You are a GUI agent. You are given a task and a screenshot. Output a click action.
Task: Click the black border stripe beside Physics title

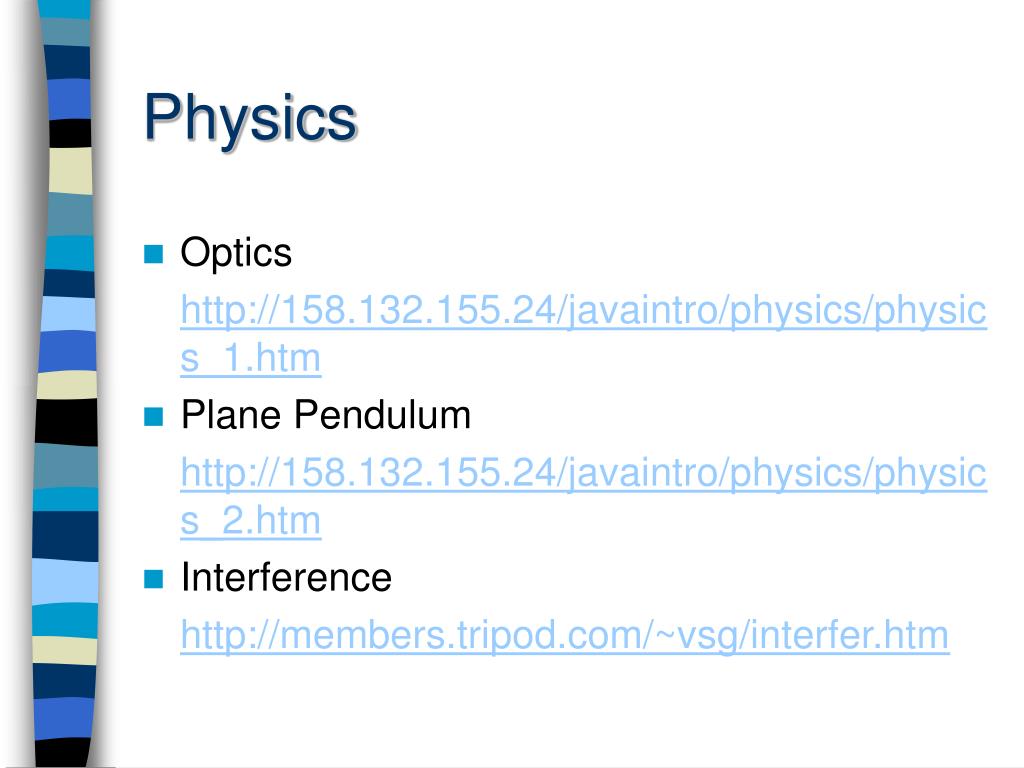click(x=70, y=134)
